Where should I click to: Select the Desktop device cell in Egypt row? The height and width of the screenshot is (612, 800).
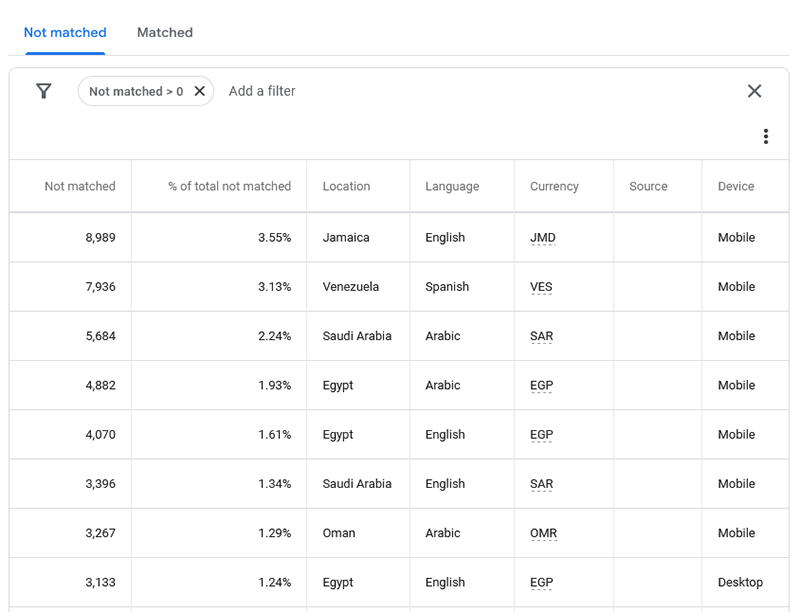click(740, 582)
